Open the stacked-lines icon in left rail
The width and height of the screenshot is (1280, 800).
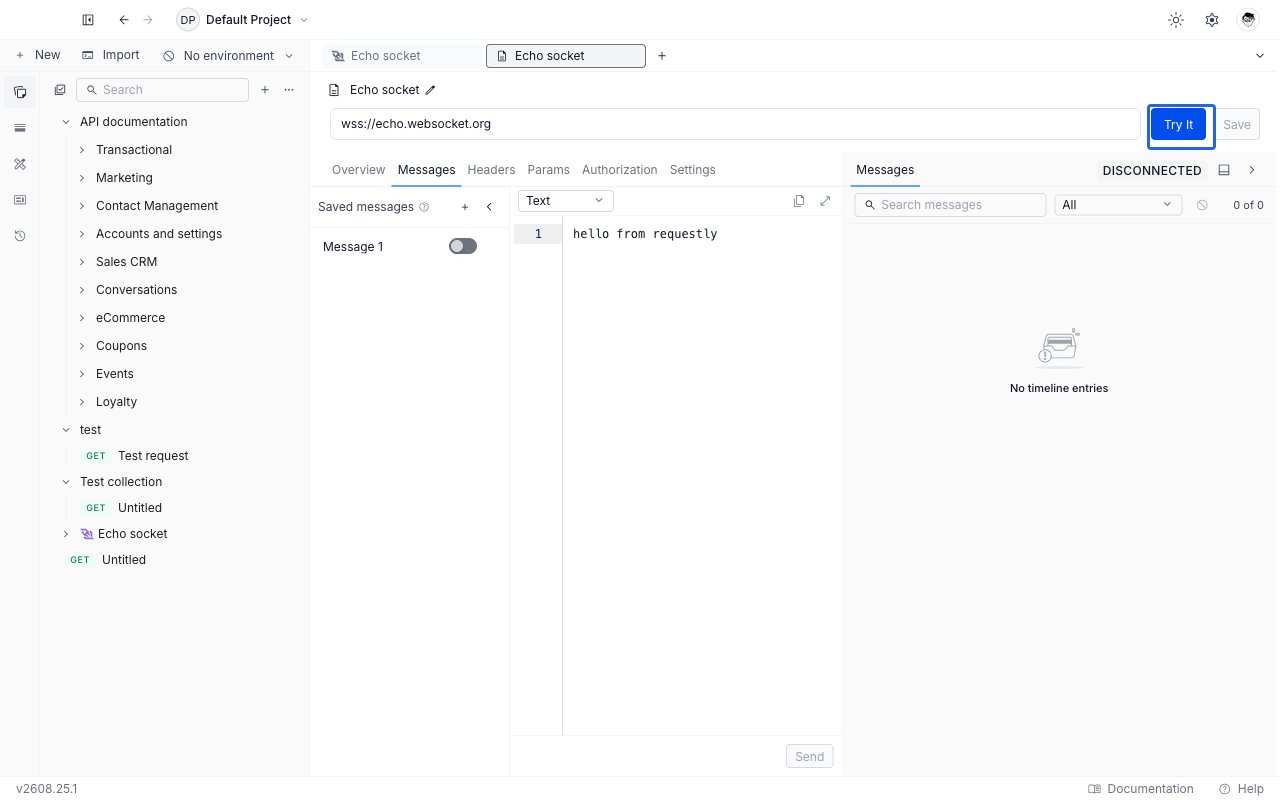[x=20, y=128]
